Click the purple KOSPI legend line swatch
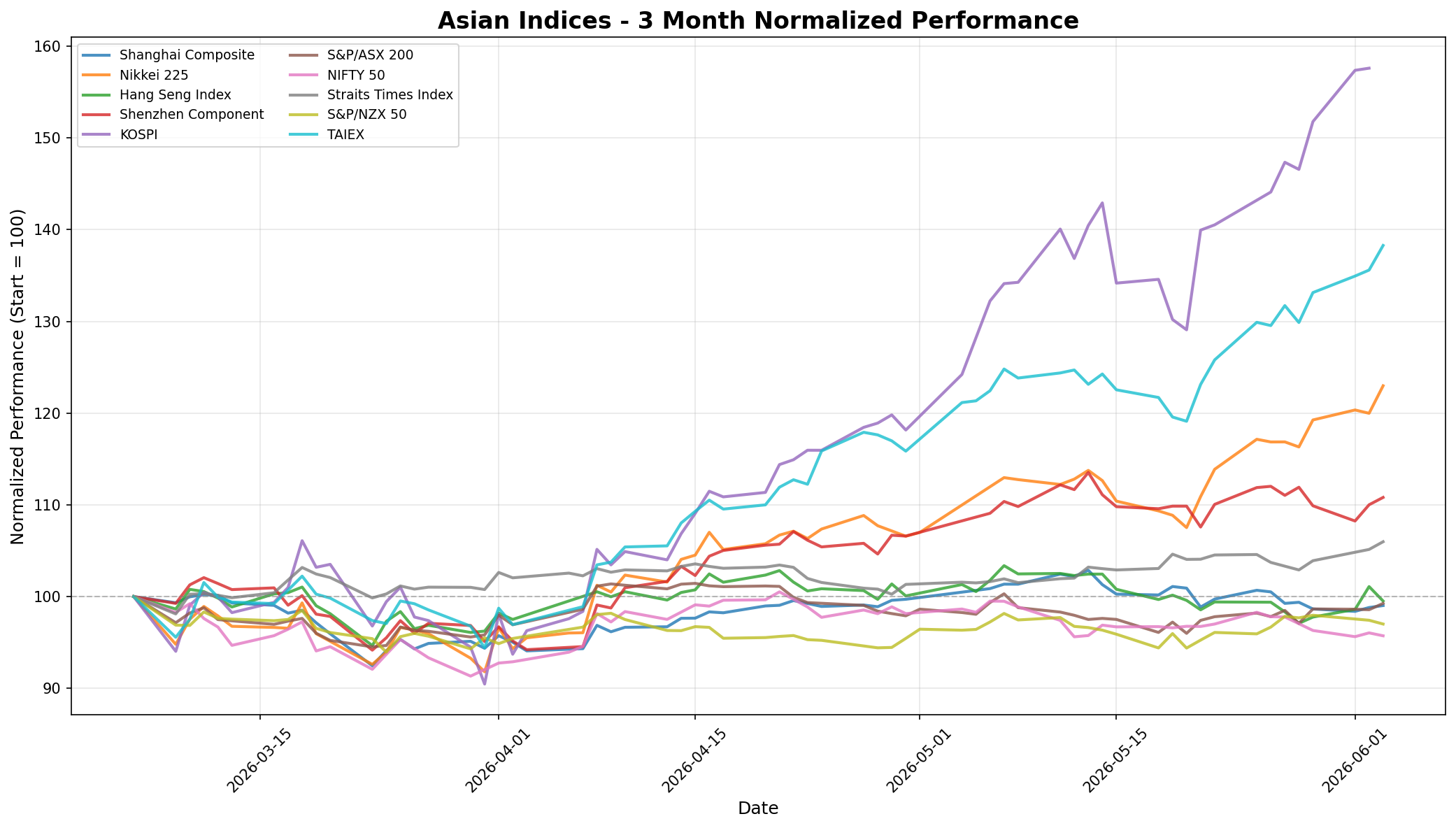The height and width of the screenshot is (828, 1456). (x=97, y=135)
